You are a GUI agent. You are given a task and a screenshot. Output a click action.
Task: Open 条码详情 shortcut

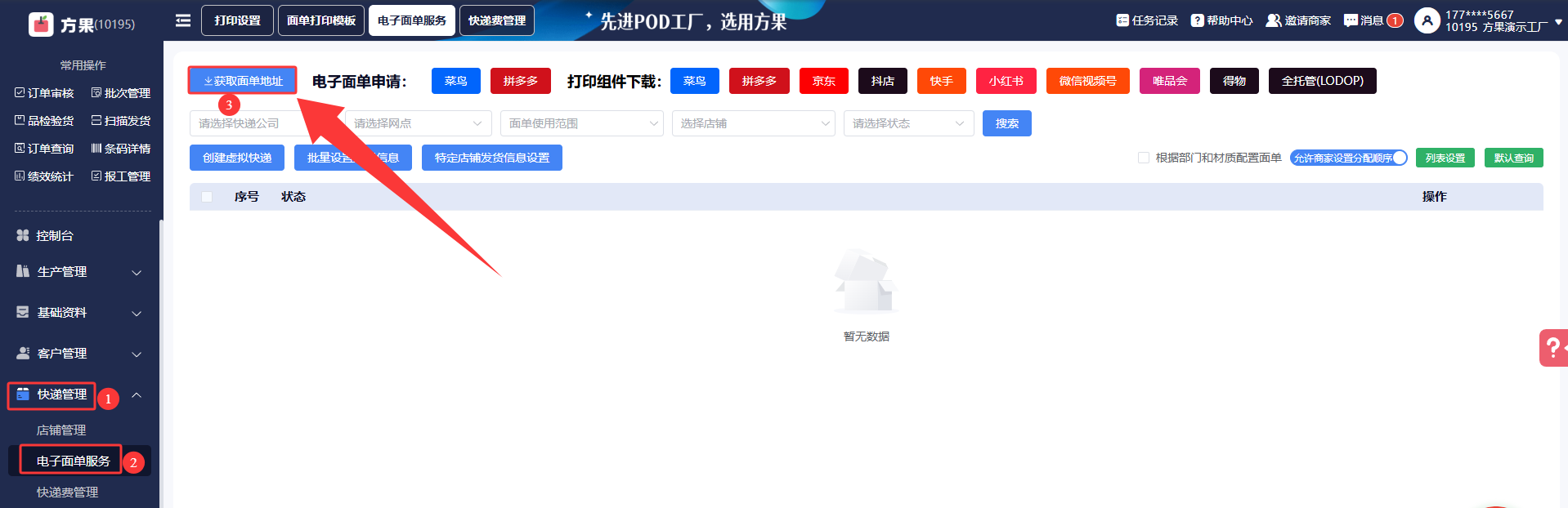pos(121,149)
